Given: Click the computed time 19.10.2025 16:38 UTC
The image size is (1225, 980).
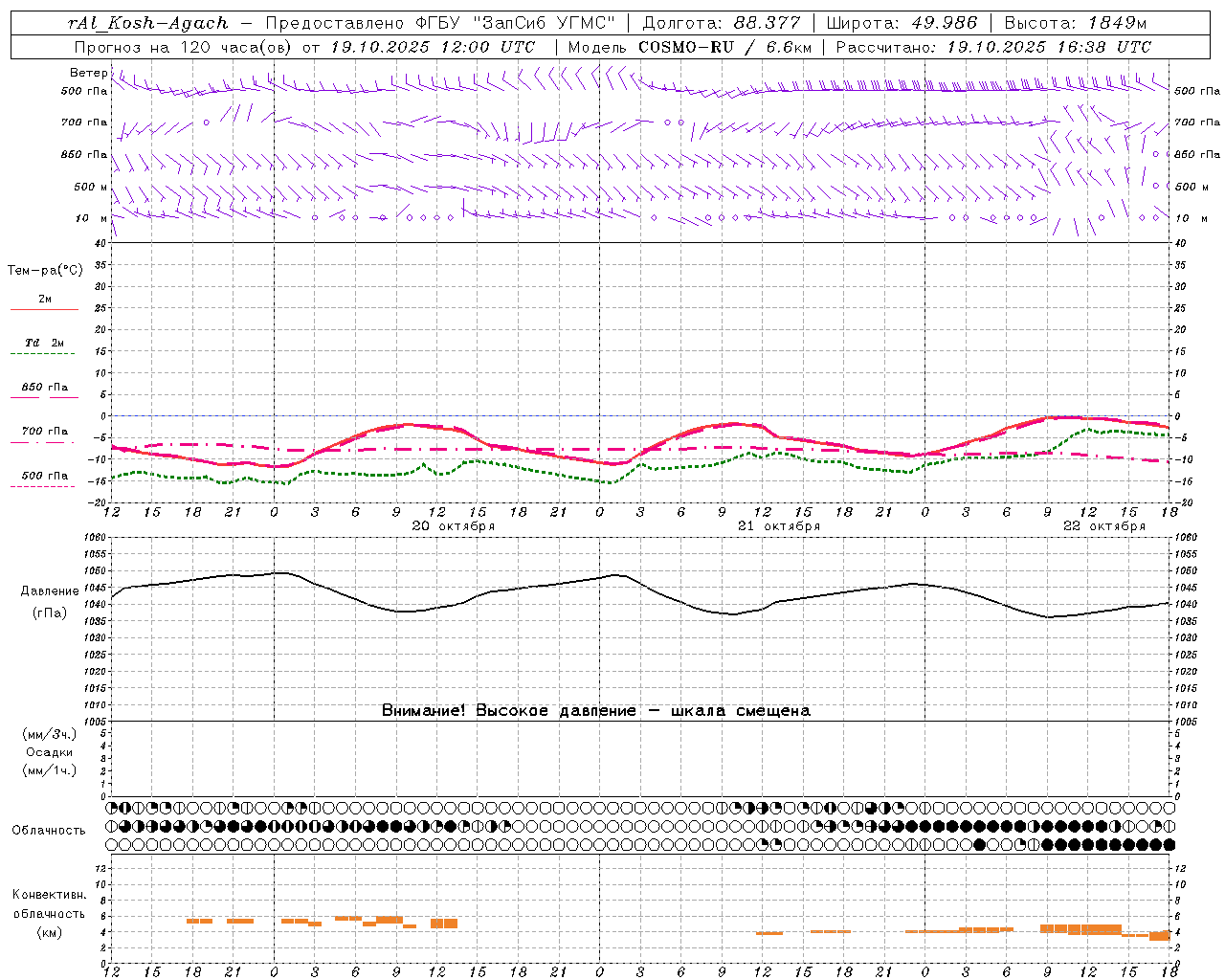Looking at the screenshot, I should click(x=1049, y=47).
